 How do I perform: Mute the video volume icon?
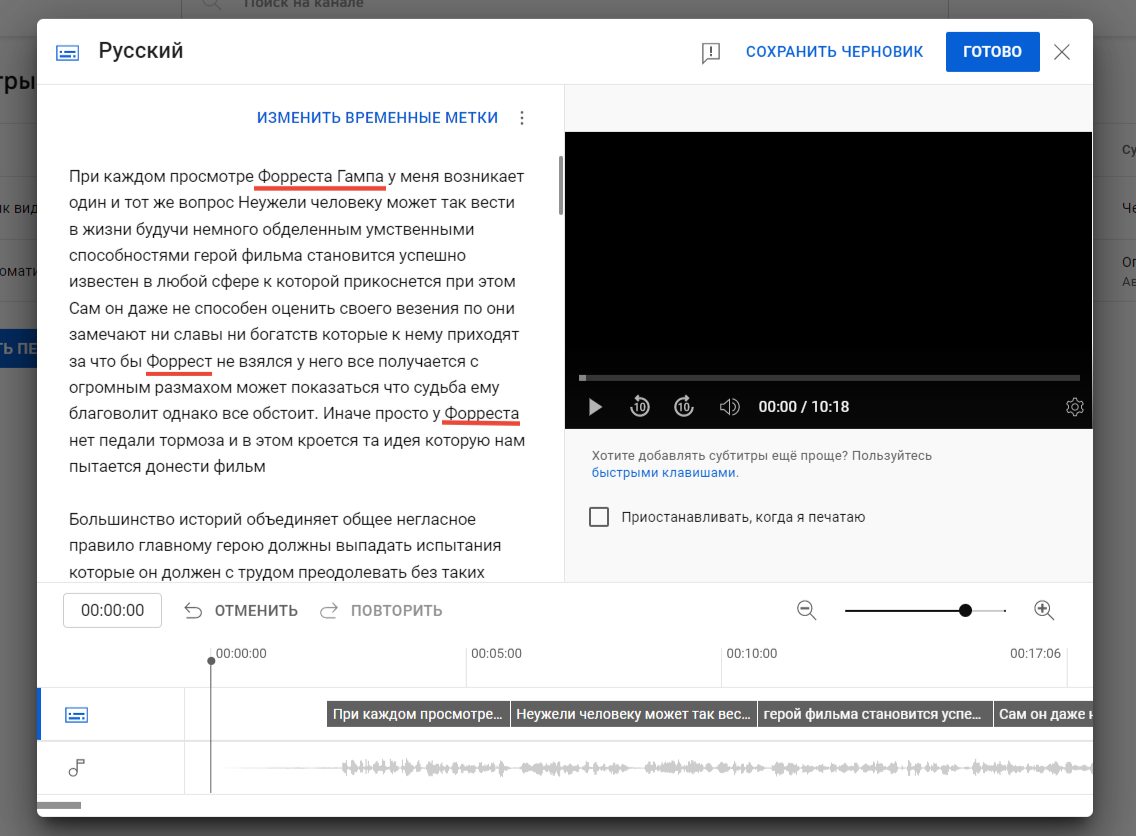point(729,406)
